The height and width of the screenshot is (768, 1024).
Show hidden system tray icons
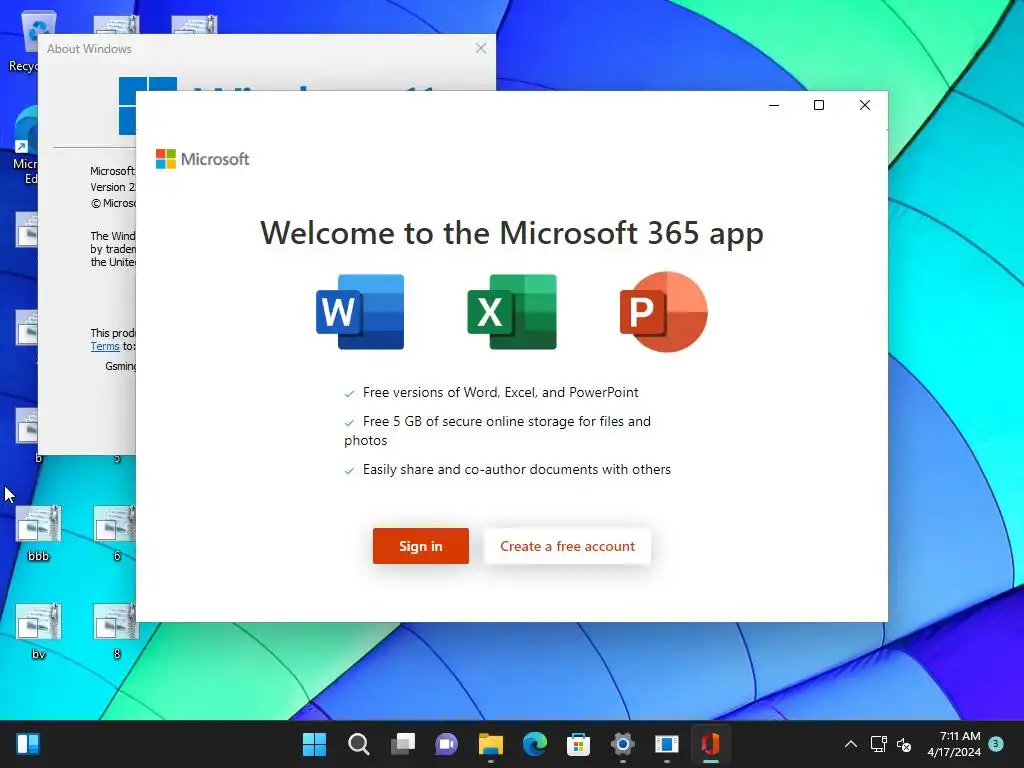851,744
